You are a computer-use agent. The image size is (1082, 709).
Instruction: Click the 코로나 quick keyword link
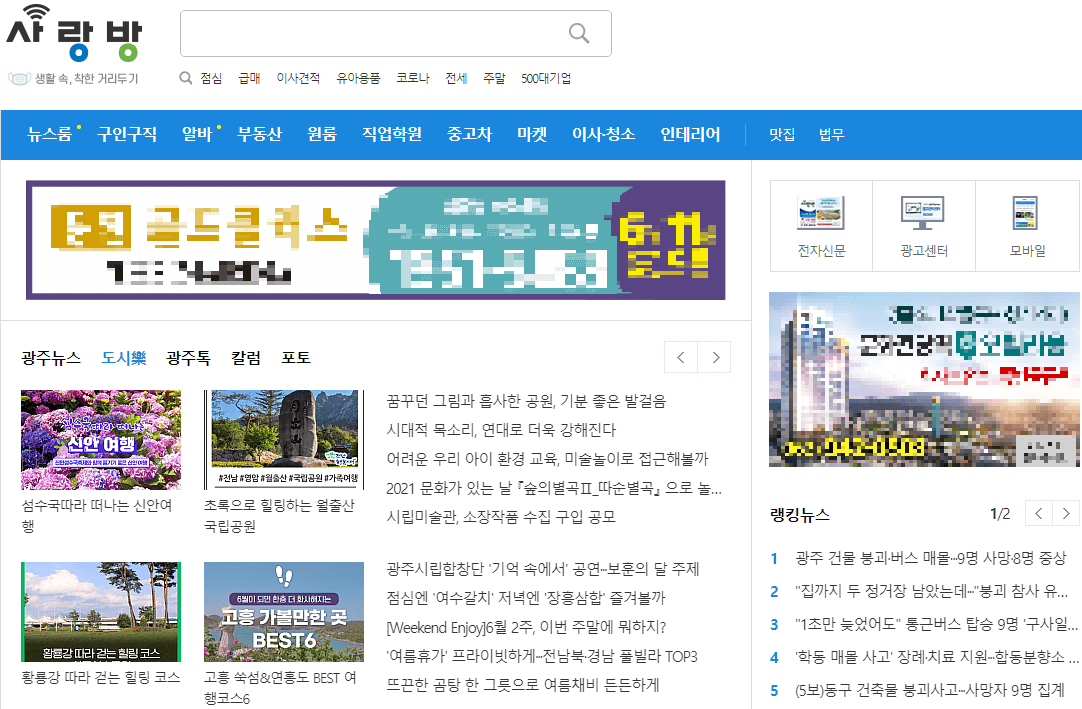tap(411, 77)
